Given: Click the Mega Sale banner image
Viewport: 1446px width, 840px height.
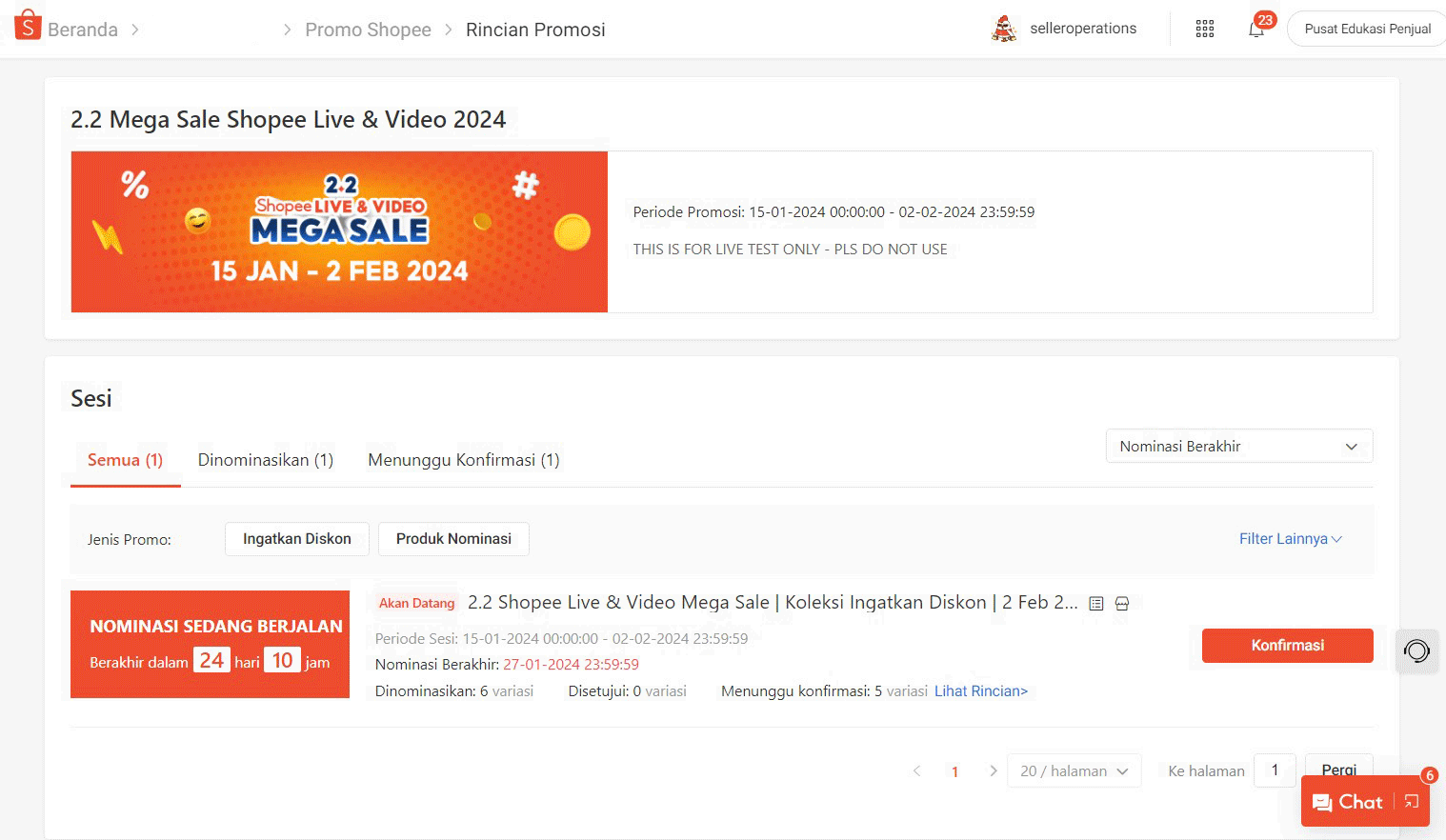Looking at the screenshot, I should [339, 231].
